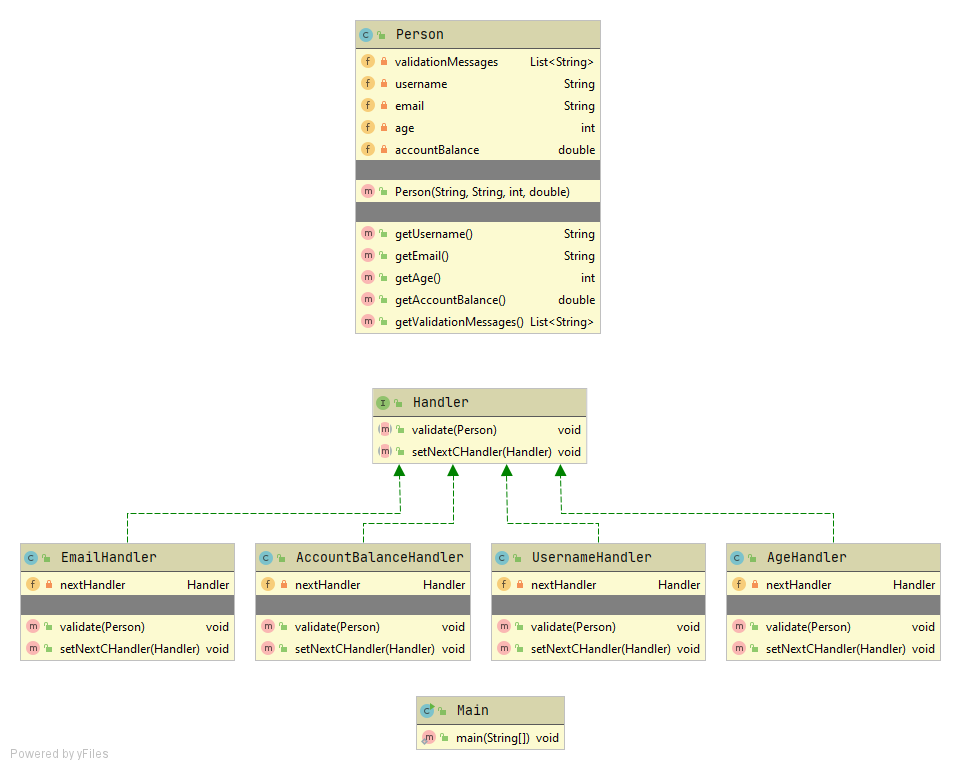Click the field icon next to username

(x=369, y=83)
